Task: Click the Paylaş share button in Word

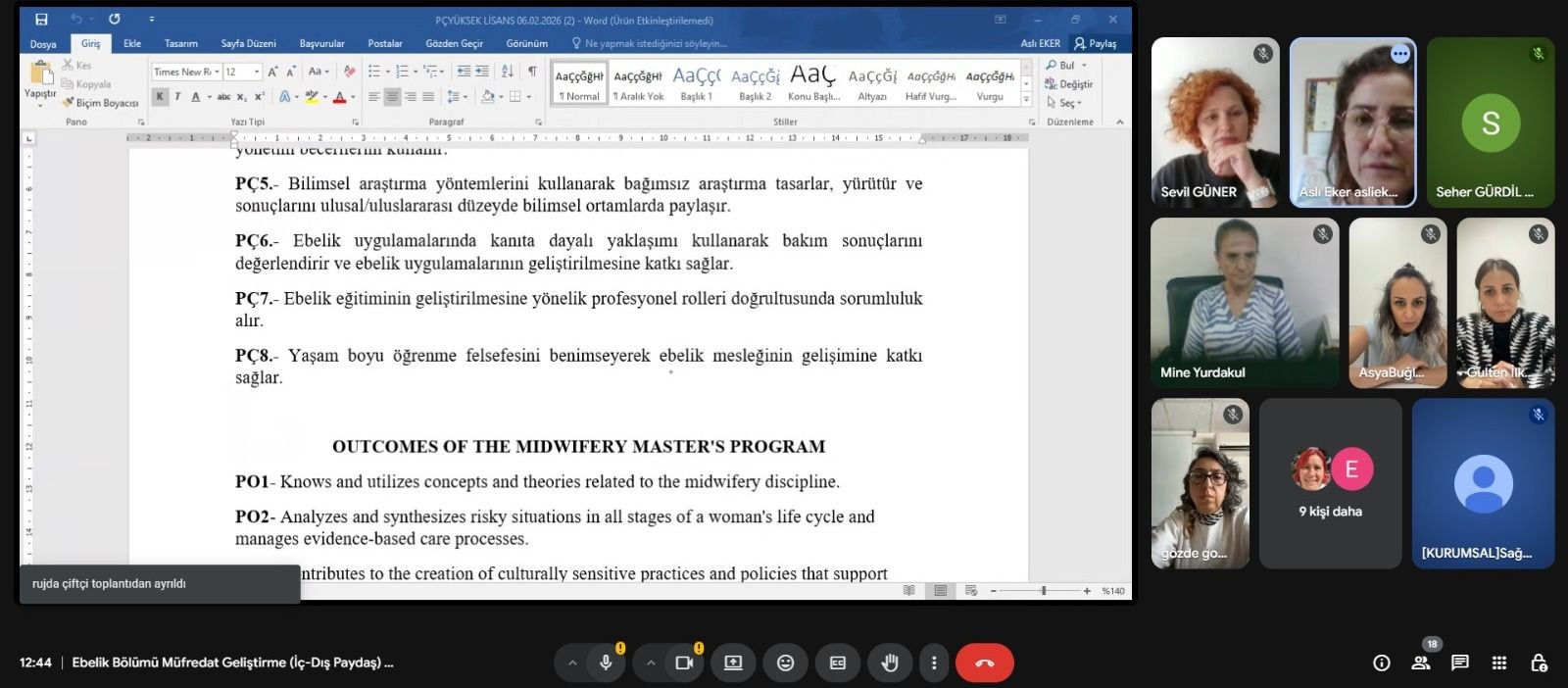Action: tap(1096, 43)
